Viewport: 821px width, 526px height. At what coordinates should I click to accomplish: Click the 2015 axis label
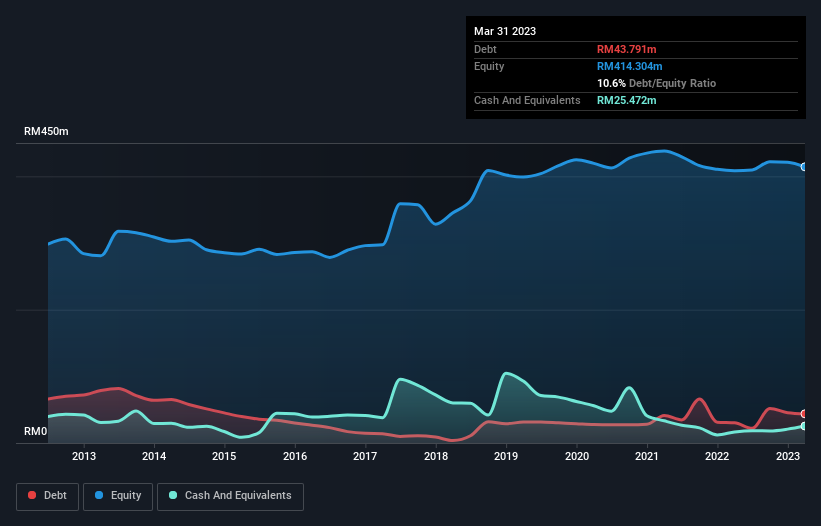pos(224,456)
